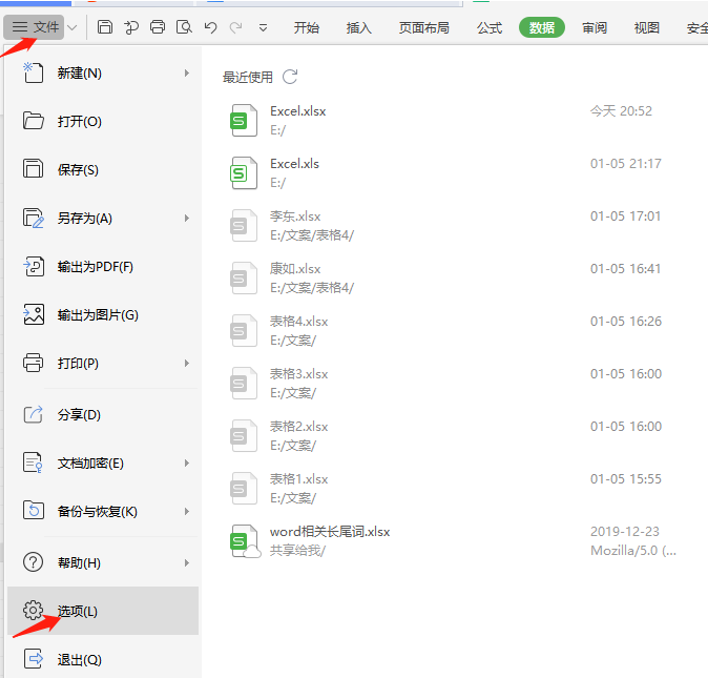Expand the 新建(N) submenu arrow
Screen dimensions: 708x680
click(x=186, y=73)
